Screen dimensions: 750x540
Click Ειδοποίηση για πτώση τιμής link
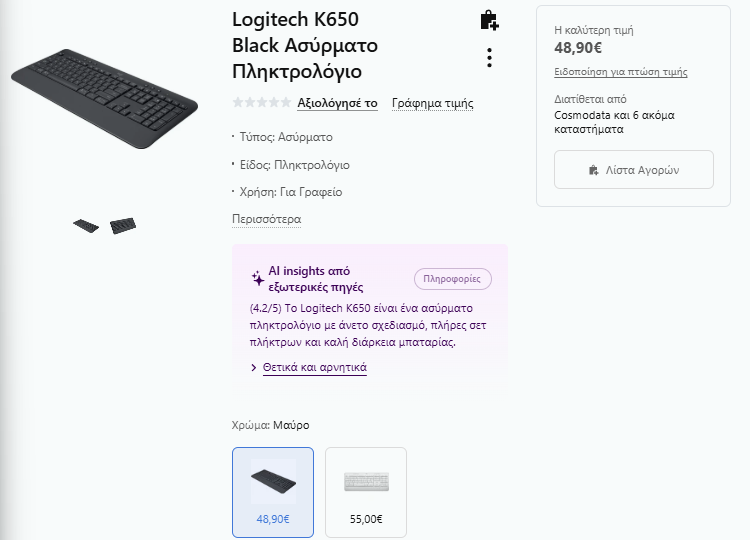pyautogui.click(x=620, y=72)
